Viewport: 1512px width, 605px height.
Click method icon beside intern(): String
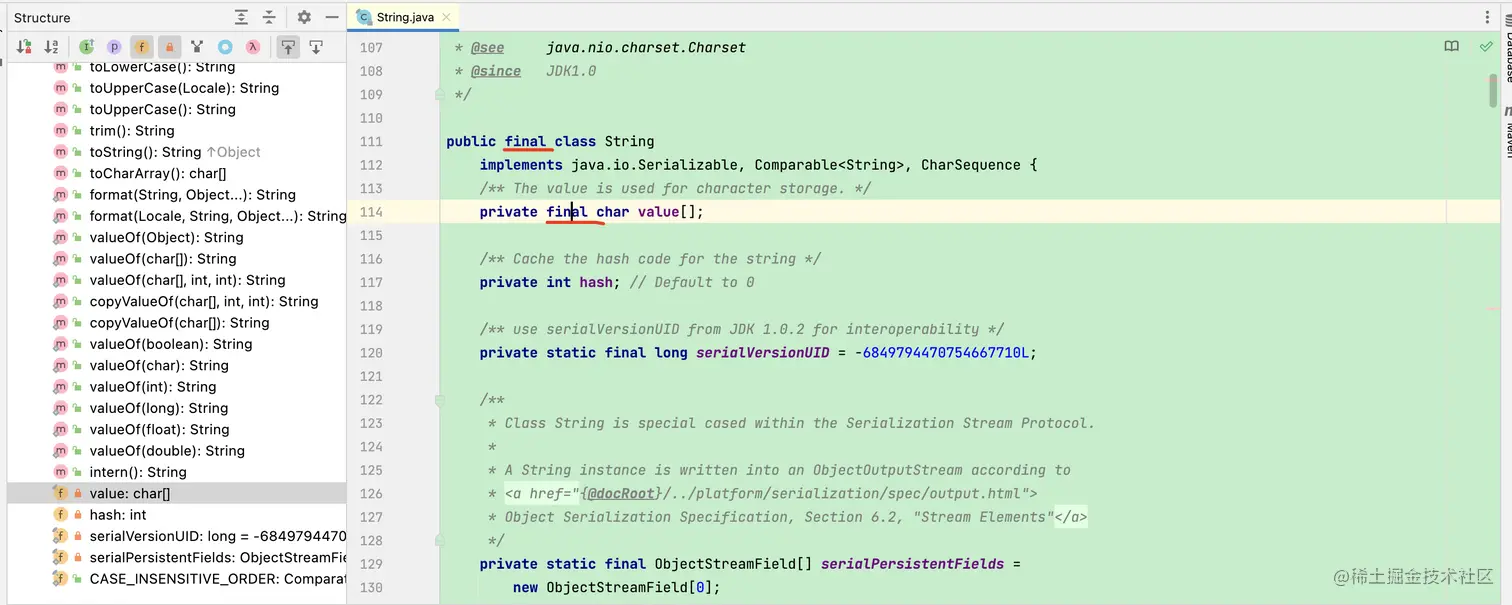point(60,472)
